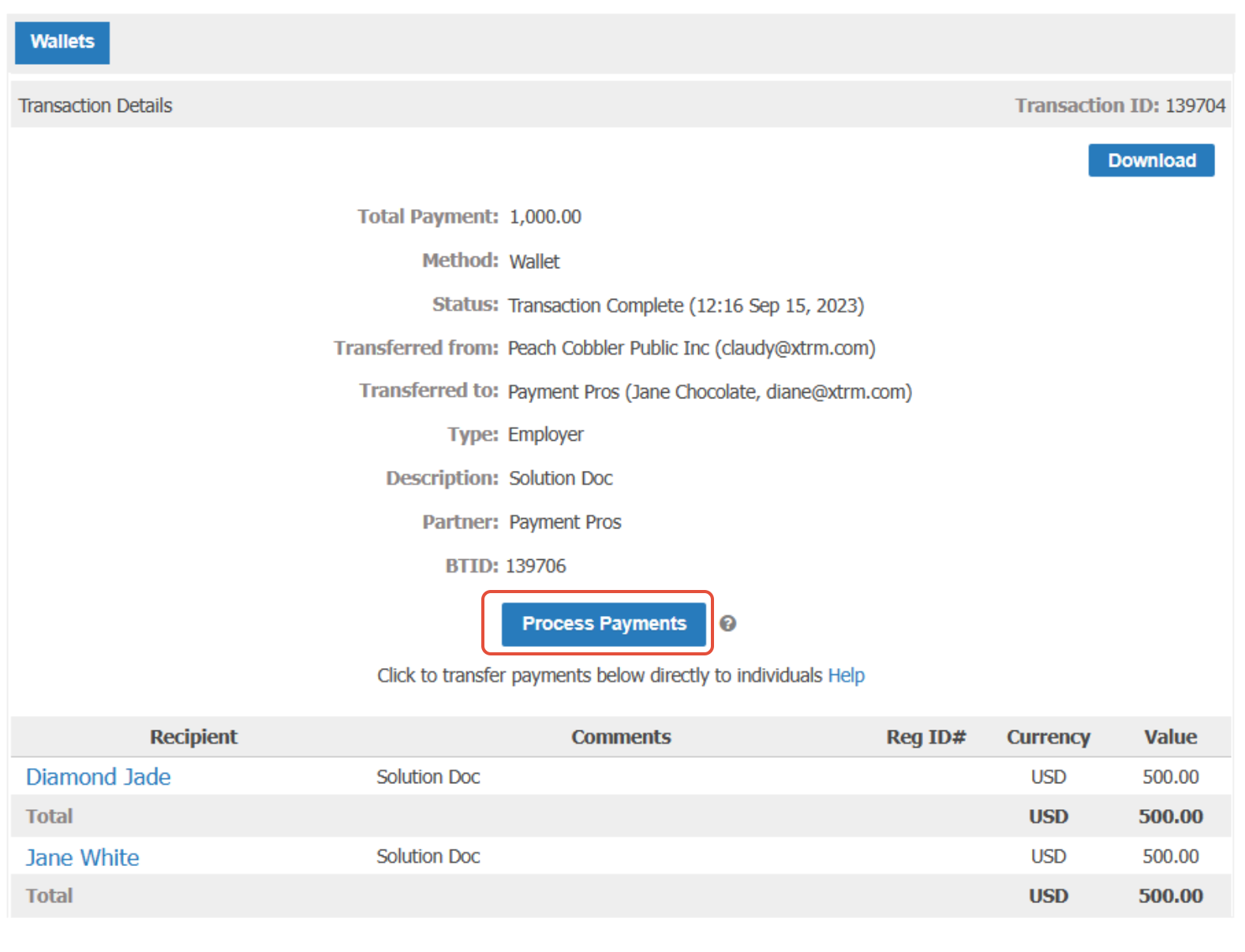Screen dimensions: 1245x952
Task: Click the Download button
Action: [1151, 160]
